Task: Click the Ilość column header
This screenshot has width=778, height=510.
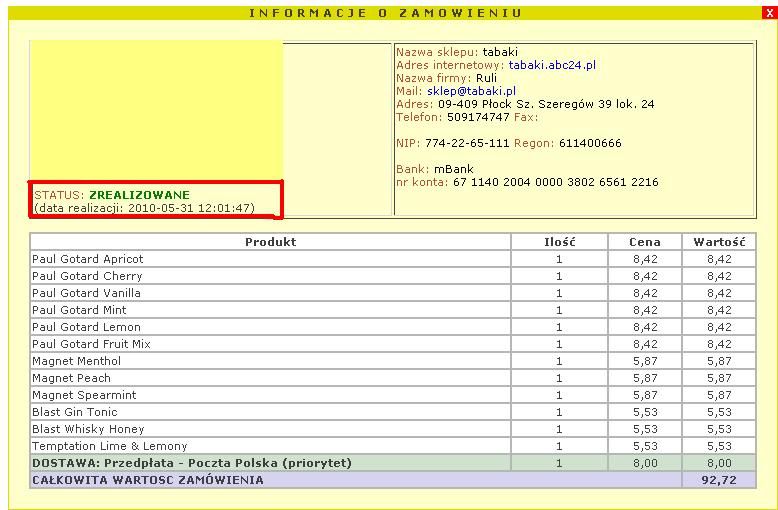Action: point(559,242)
